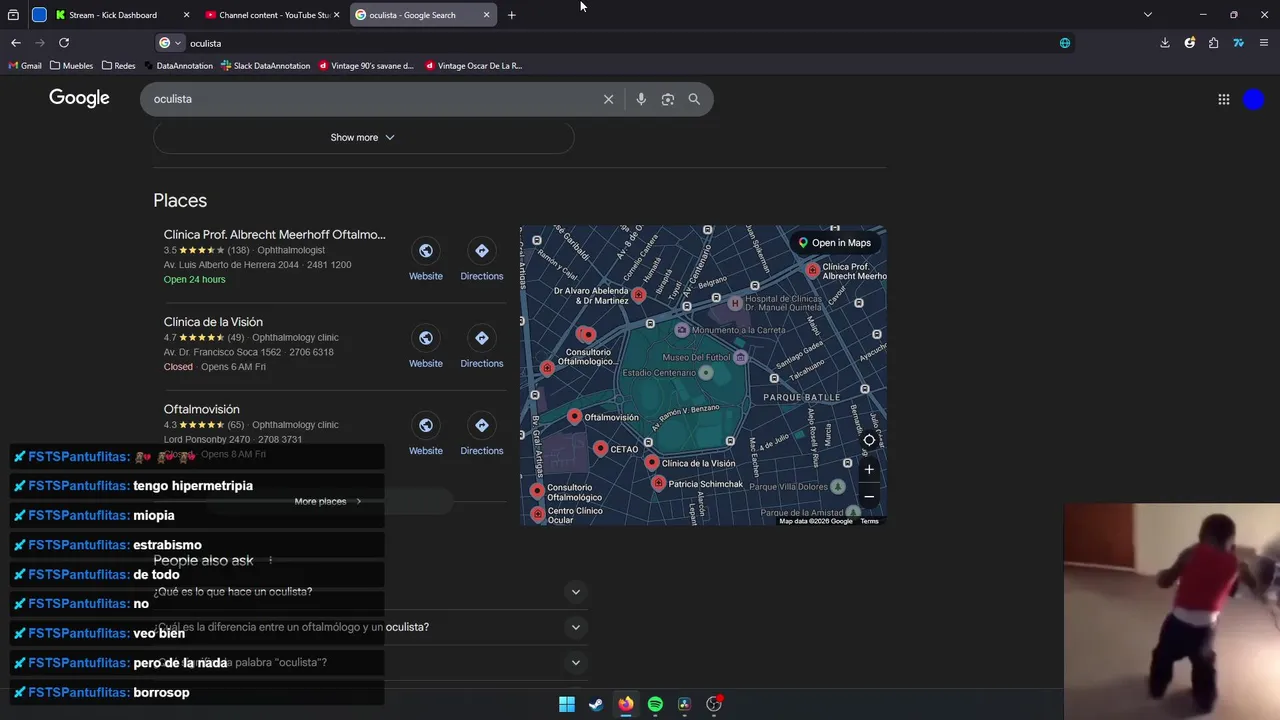
Task: Open the Windows Start menu
Action: [567, 704]
